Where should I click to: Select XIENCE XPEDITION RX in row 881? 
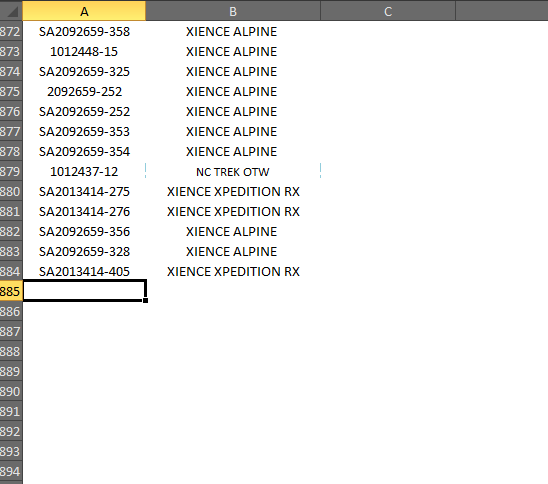point(233,211)
